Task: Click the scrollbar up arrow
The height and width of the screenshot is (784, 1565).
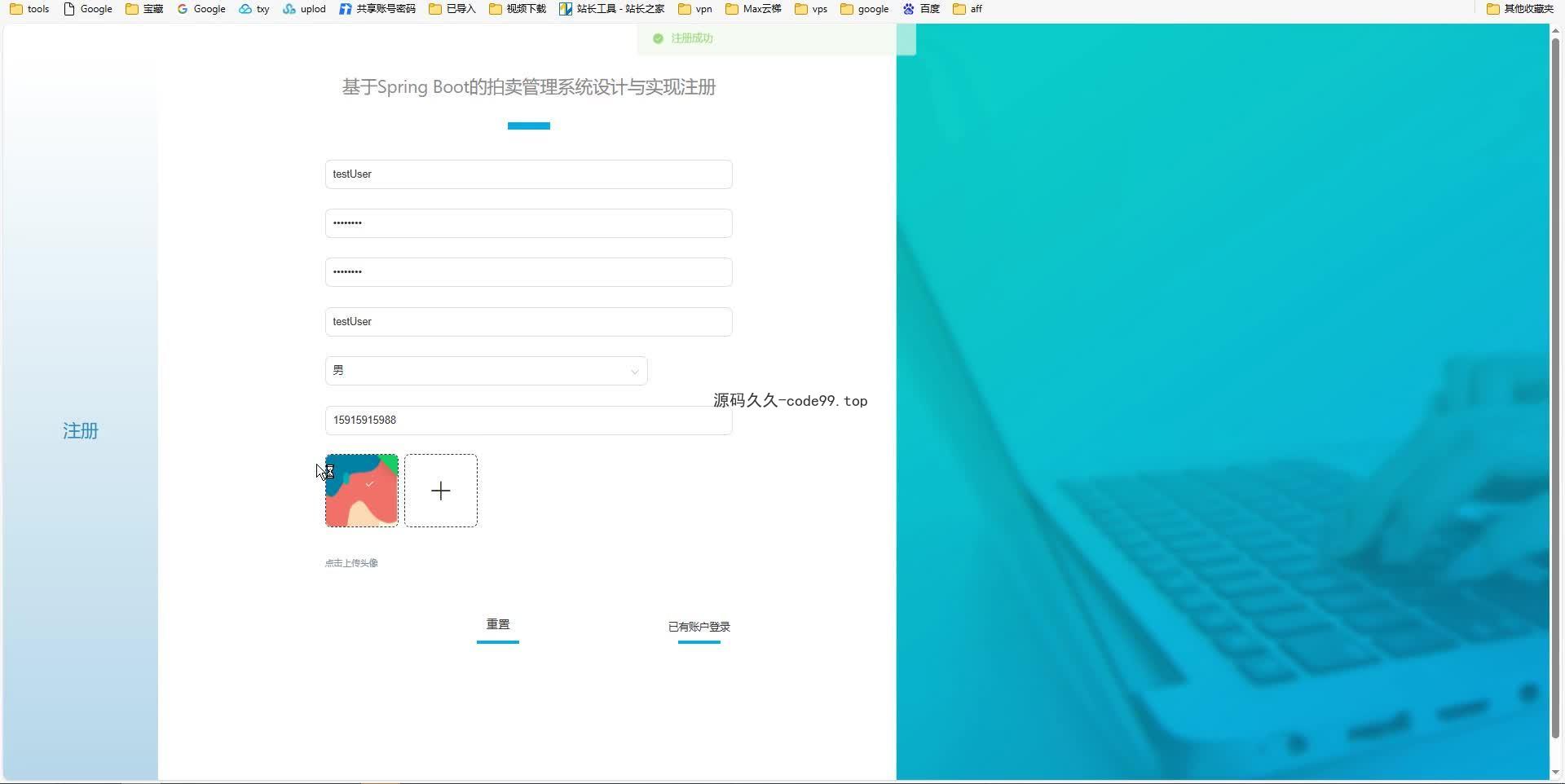Action: [x=1555, y=30]
